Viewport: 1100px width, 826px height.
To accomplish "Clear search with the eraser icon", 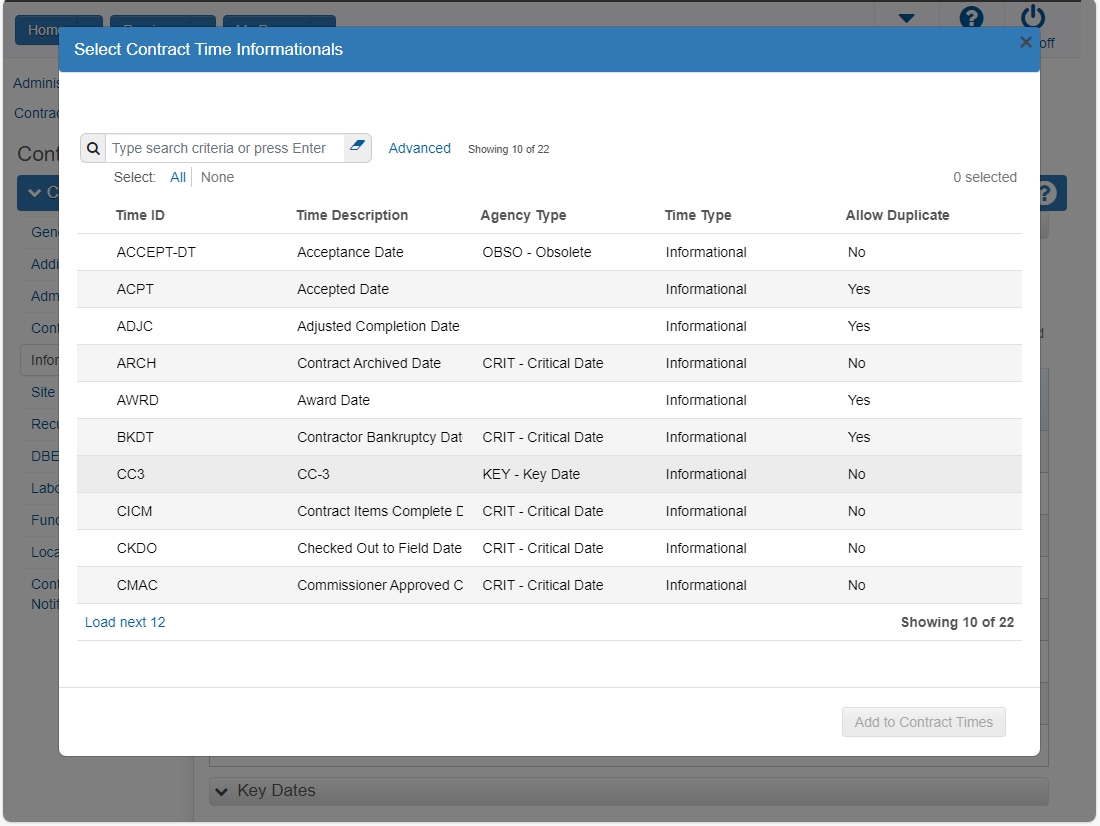I will click(357, 146).
